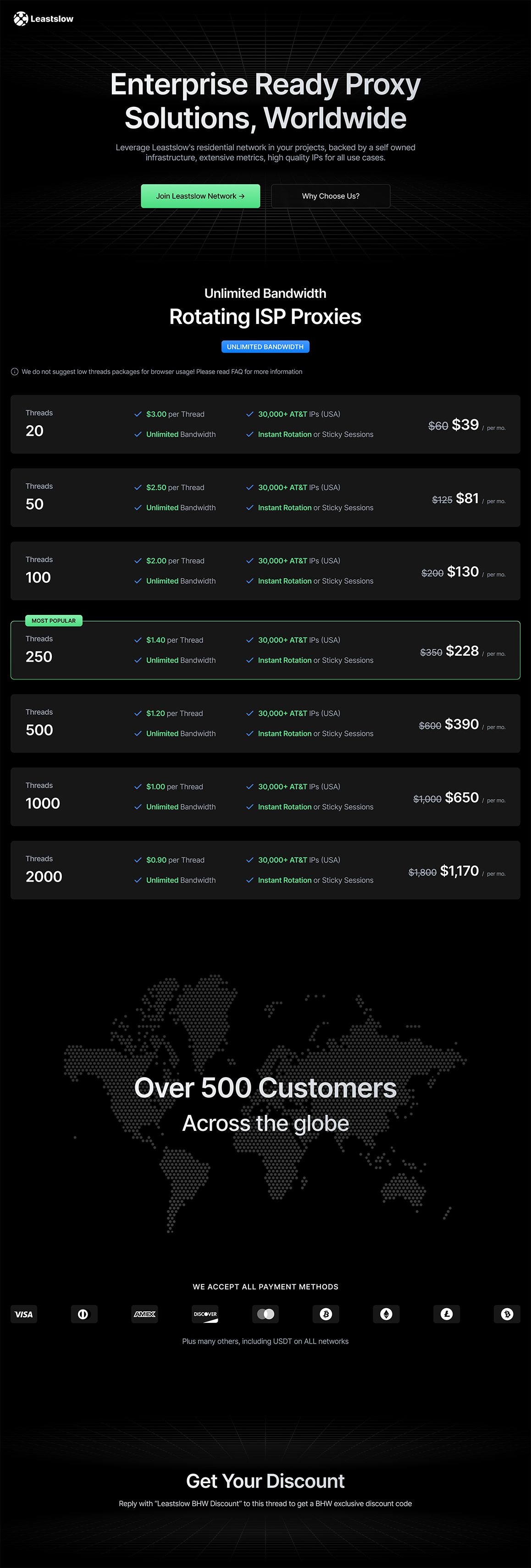Select the 20 Threads pricing plan
This screenshot has width=531, height=1568.
tap(265, 424)
